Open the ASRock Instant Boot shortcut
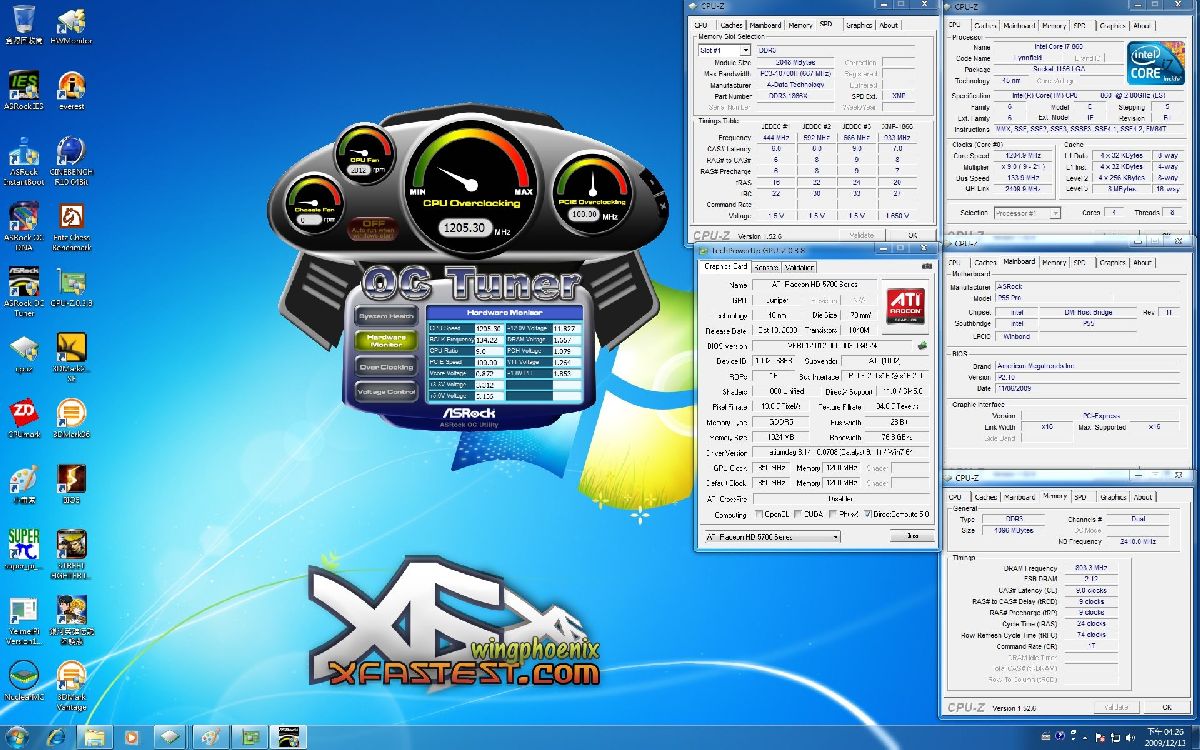The width and height of the screenshot is (1200, 750). (23, 160)
